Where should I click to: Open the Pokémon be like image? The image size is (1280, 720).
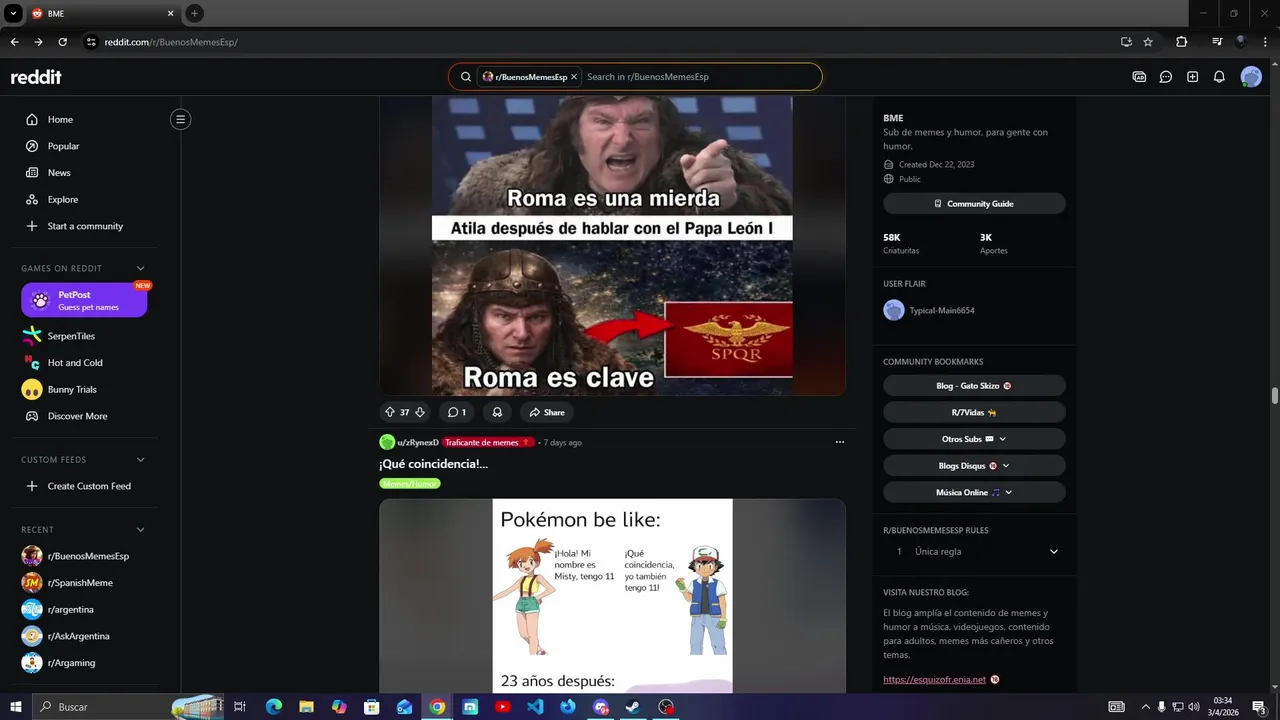point(612,596)
